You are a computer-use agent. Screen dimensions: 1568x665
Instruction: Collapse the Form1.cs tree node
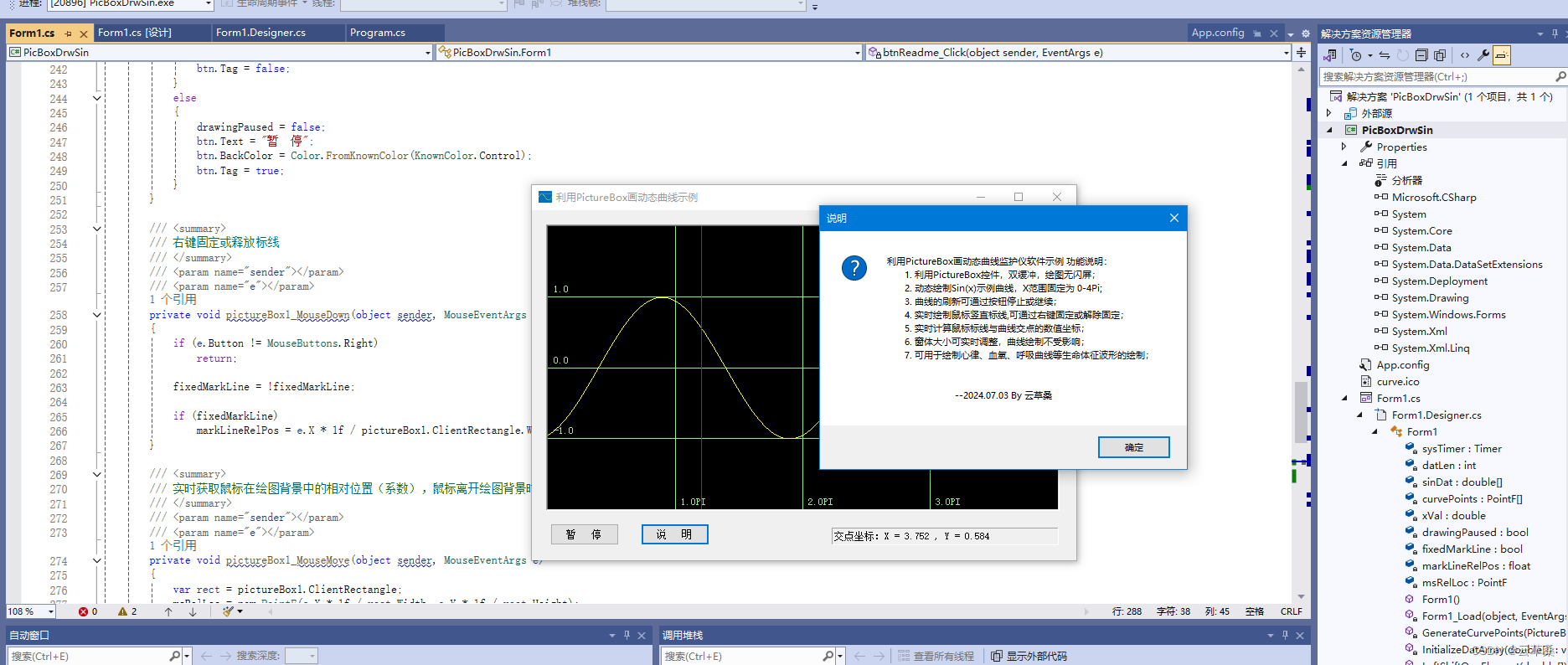(x=1344, y=398)
